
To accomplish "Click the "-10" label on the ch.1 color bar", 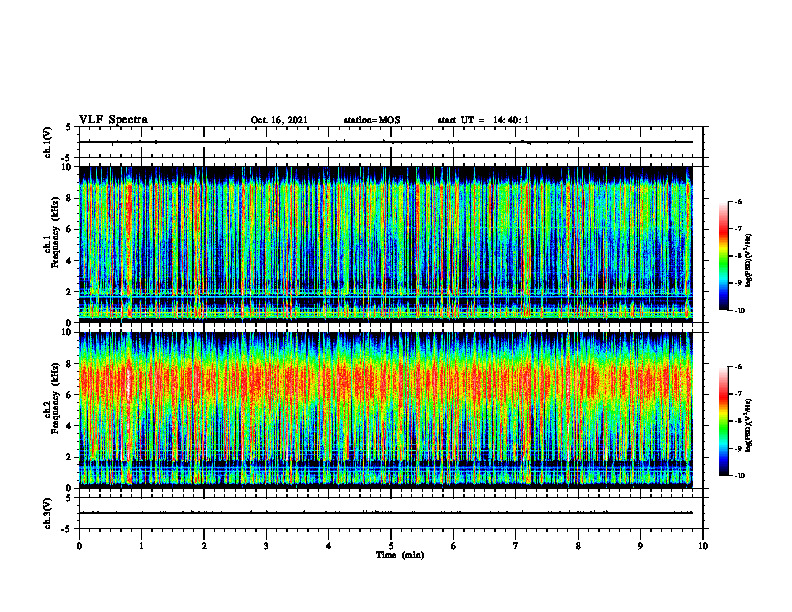I will click(739, 311).
